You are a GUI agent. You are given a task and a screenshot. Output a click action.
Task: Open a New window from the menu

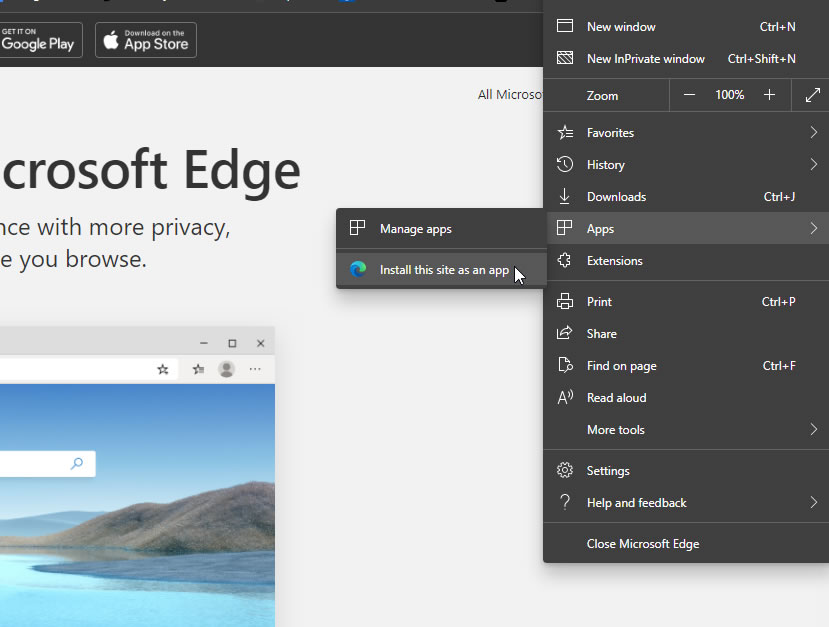coord(686,26)
